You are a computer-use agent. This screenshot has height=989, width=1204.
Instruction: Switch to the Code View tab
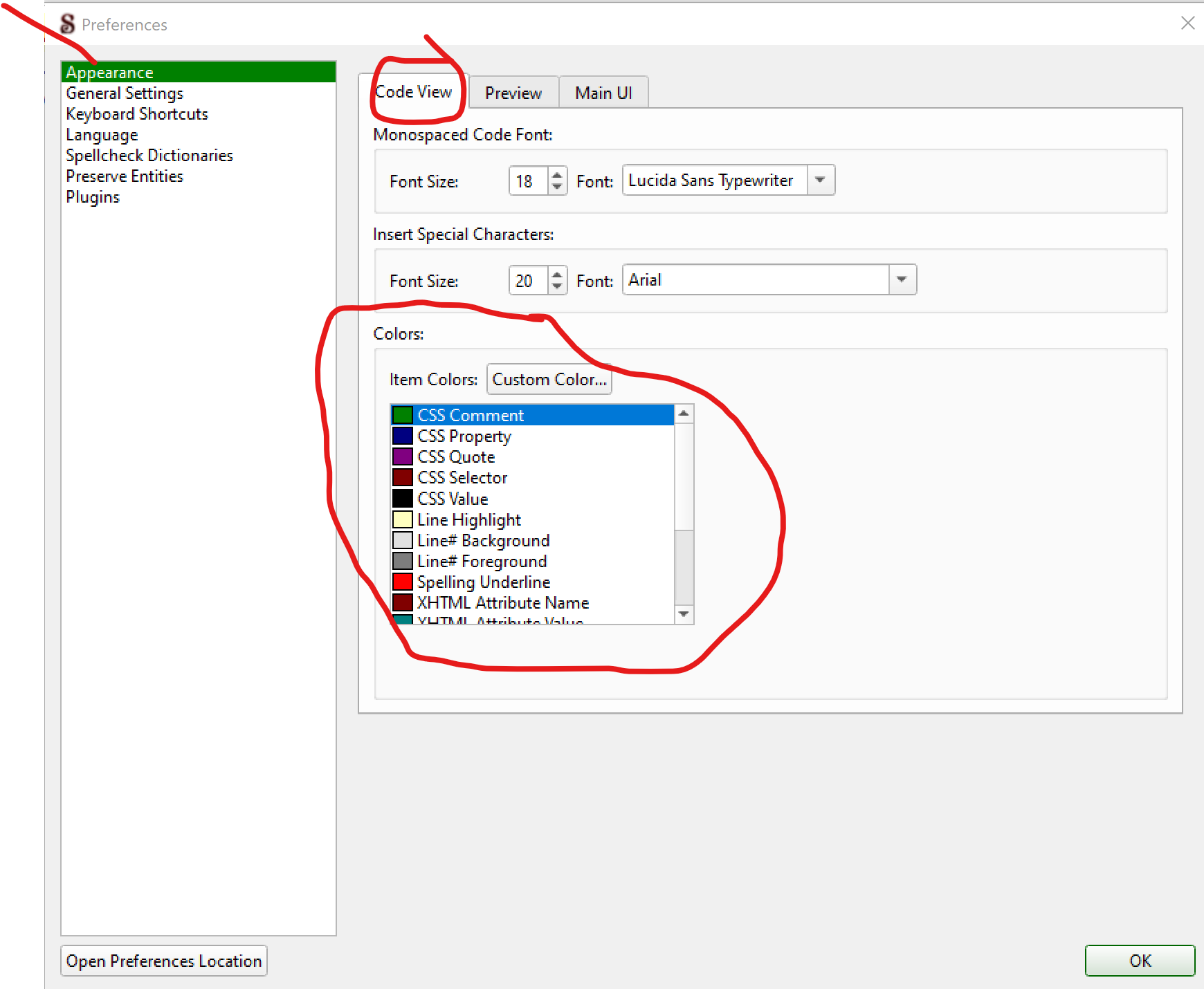point(414,92)
